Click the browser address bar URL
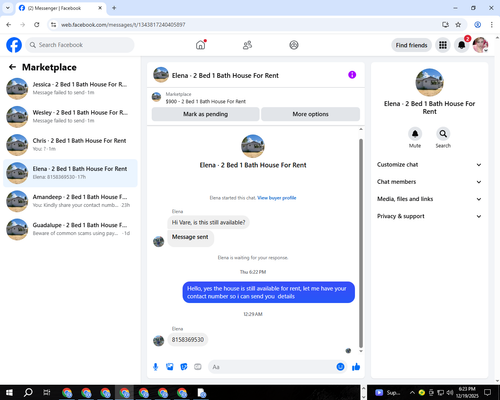The width and height of the screenshot is (500, 400). [123, 25]
